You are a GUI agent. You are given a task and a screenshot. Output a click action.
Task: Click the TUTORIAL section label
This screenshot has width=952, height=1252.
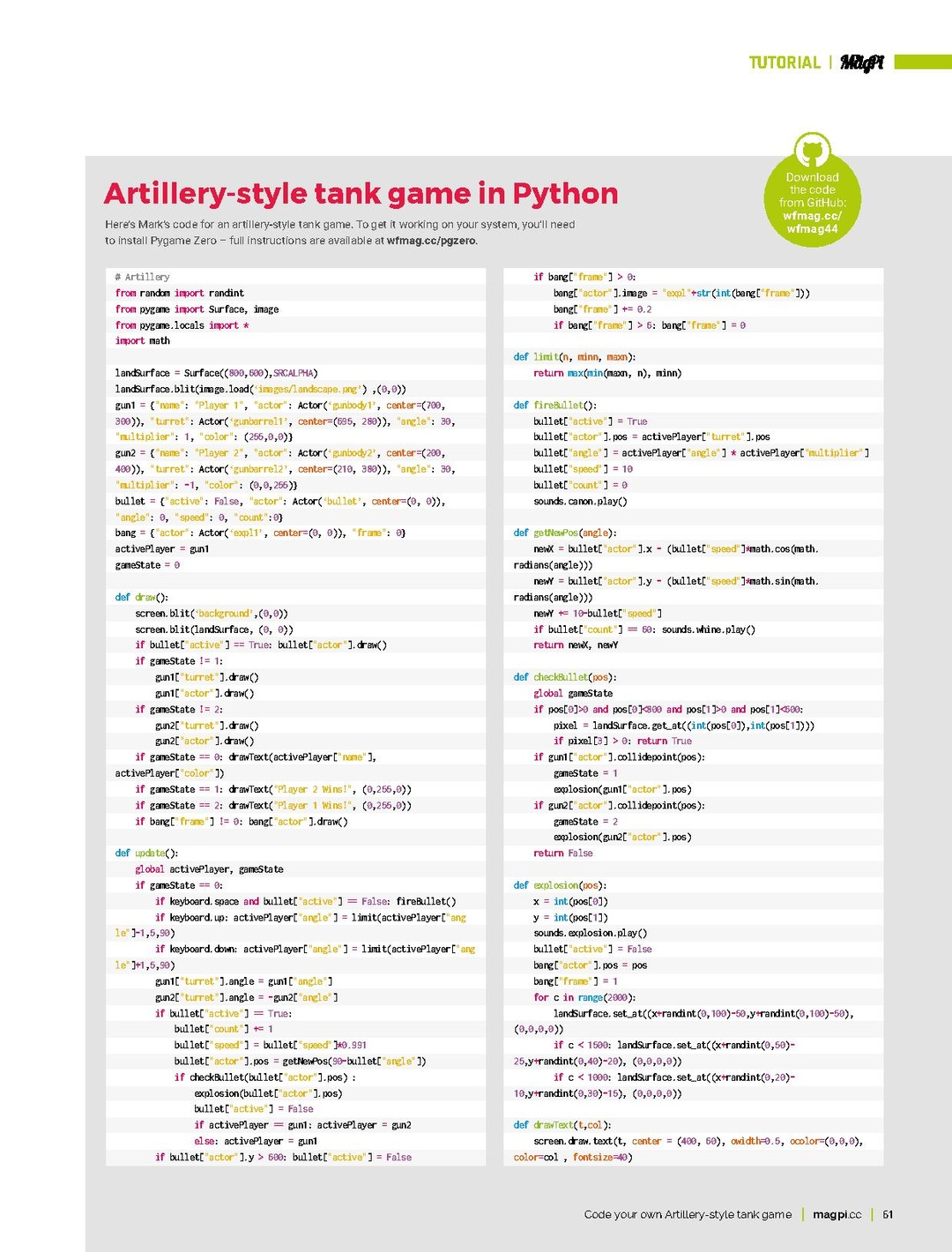pyautogui.click(x=784, y=63)
